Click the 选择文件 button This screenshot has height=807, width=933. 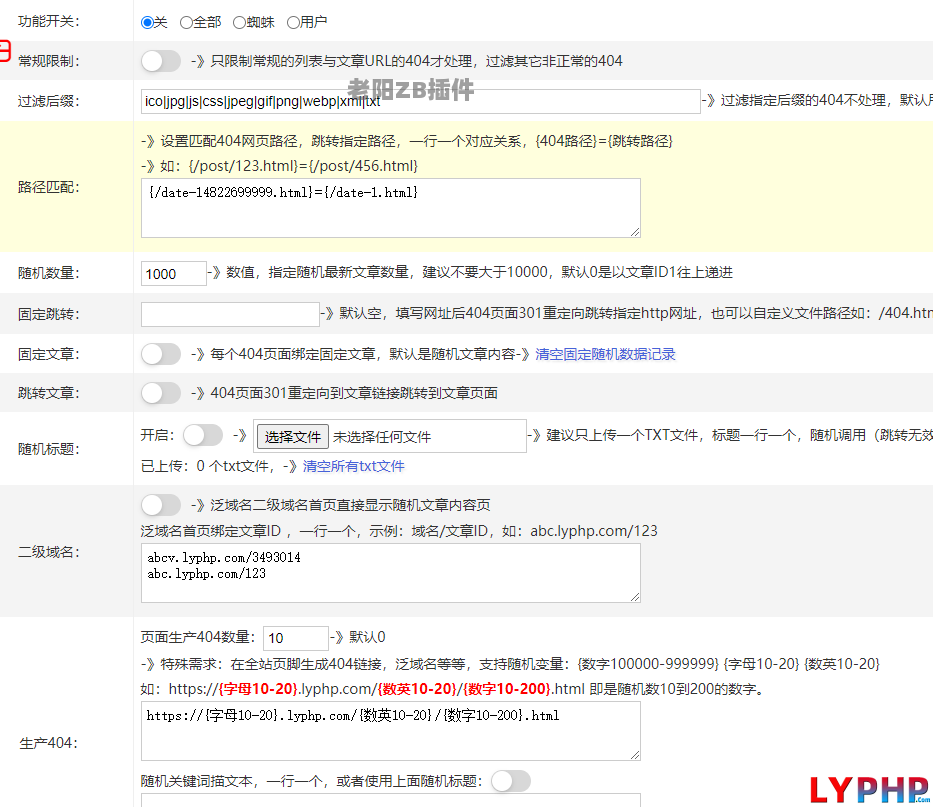292,437
